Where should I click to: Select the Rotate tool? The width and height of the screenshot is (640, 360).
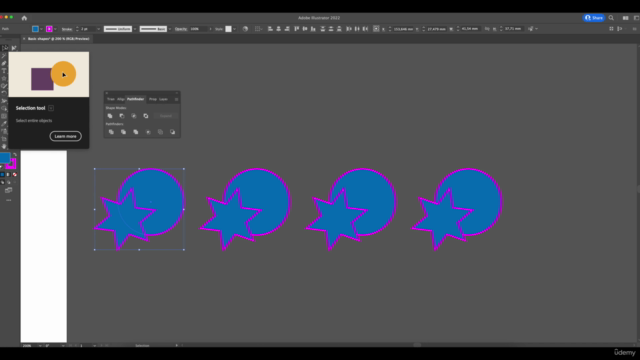[4, 93]
